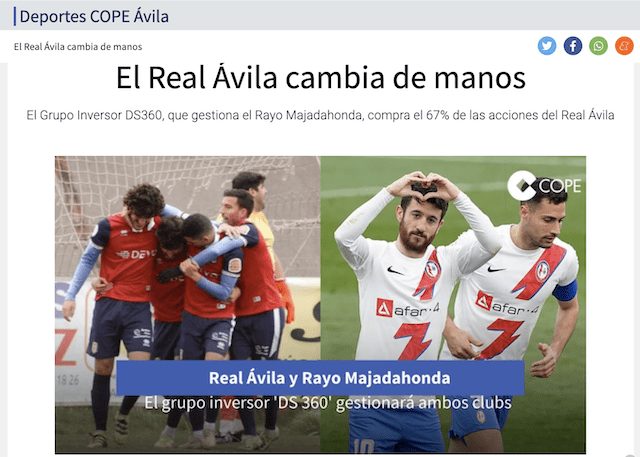This screenshot has width=640, height=457.
Task: Click the orange Menéame share icon
Action: pyautogui.click(x=624, y=46)
